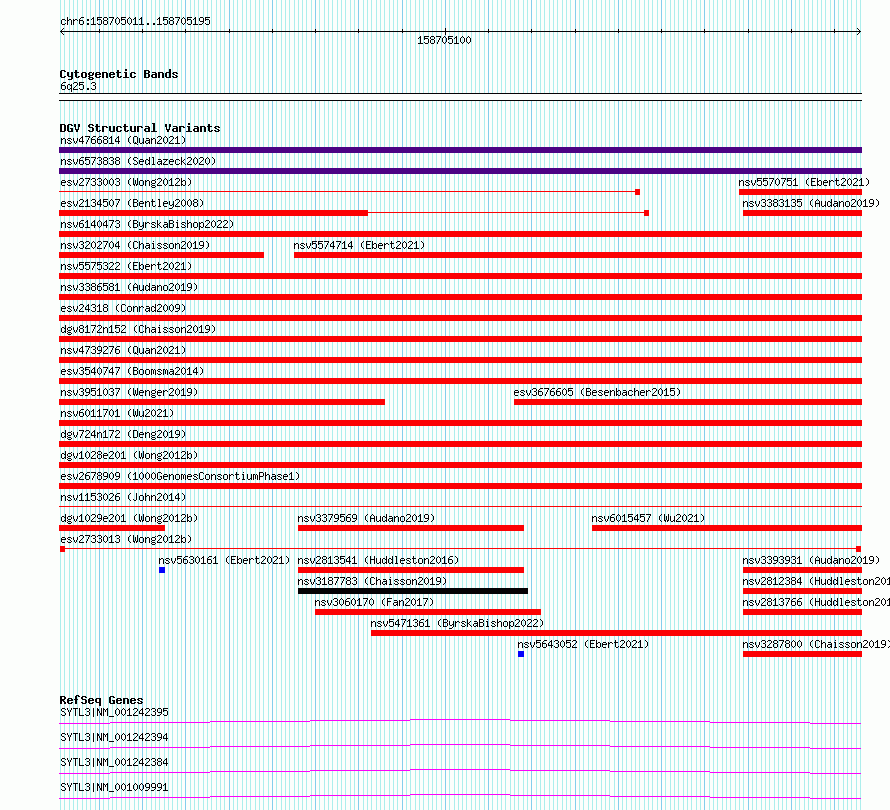
Task: Click left end square of esv2733013 line
Action: 62,549
